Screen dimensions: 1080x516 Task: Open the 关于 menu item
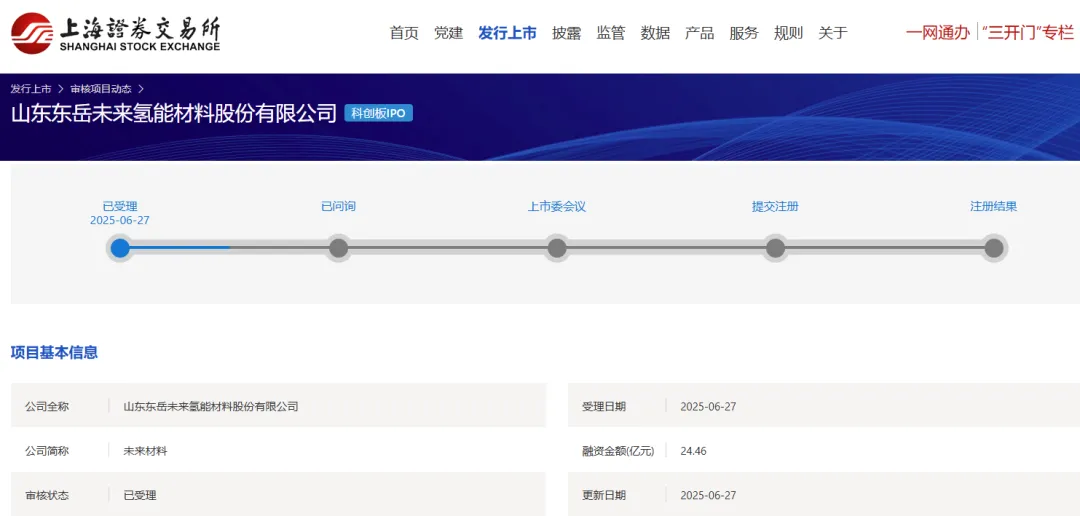[833, 32]
